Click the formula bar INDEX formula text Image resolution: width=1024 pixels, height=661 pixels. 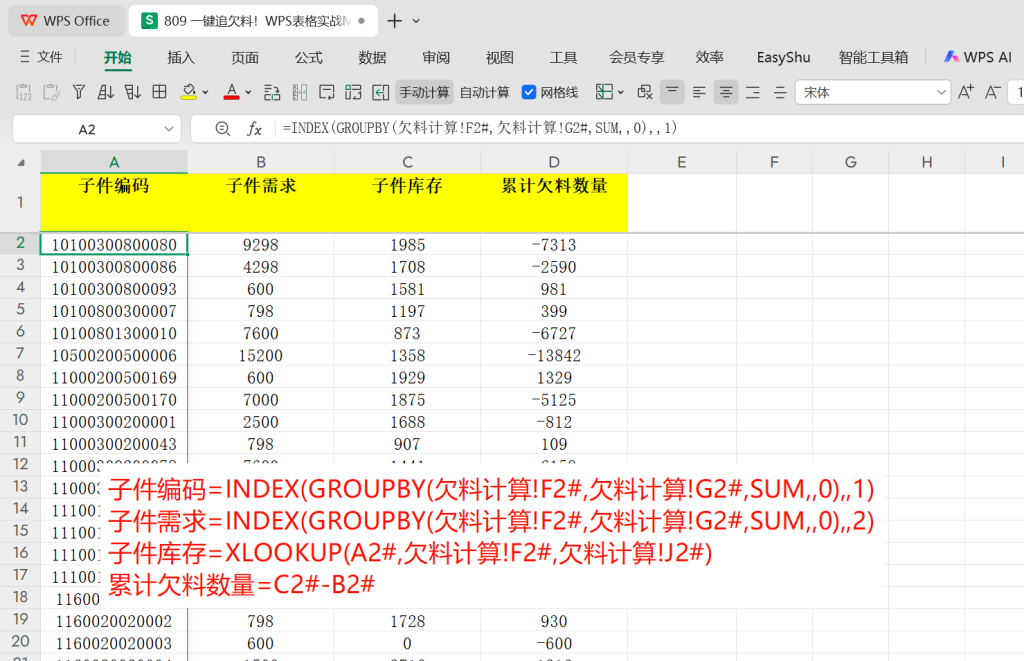click(x=480, y=128)
